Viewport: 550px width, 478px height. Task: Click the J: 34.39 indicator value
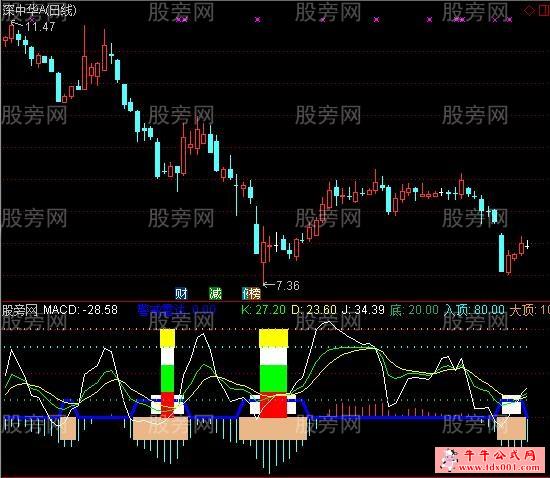point(363,310)
